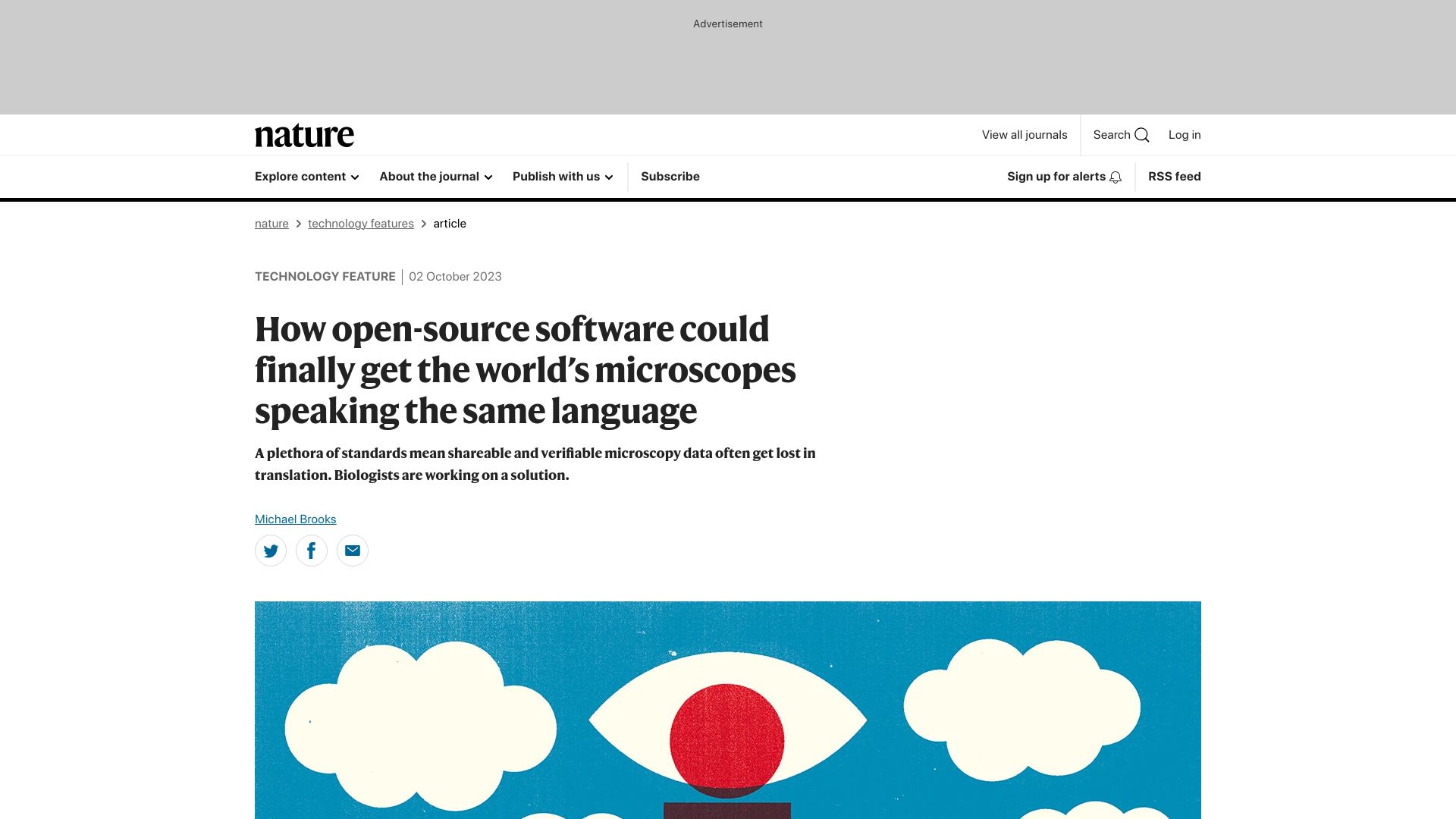Screen dimensions: 1456x819
Task: Expand Publish with us menu
Action: point(563,177)
